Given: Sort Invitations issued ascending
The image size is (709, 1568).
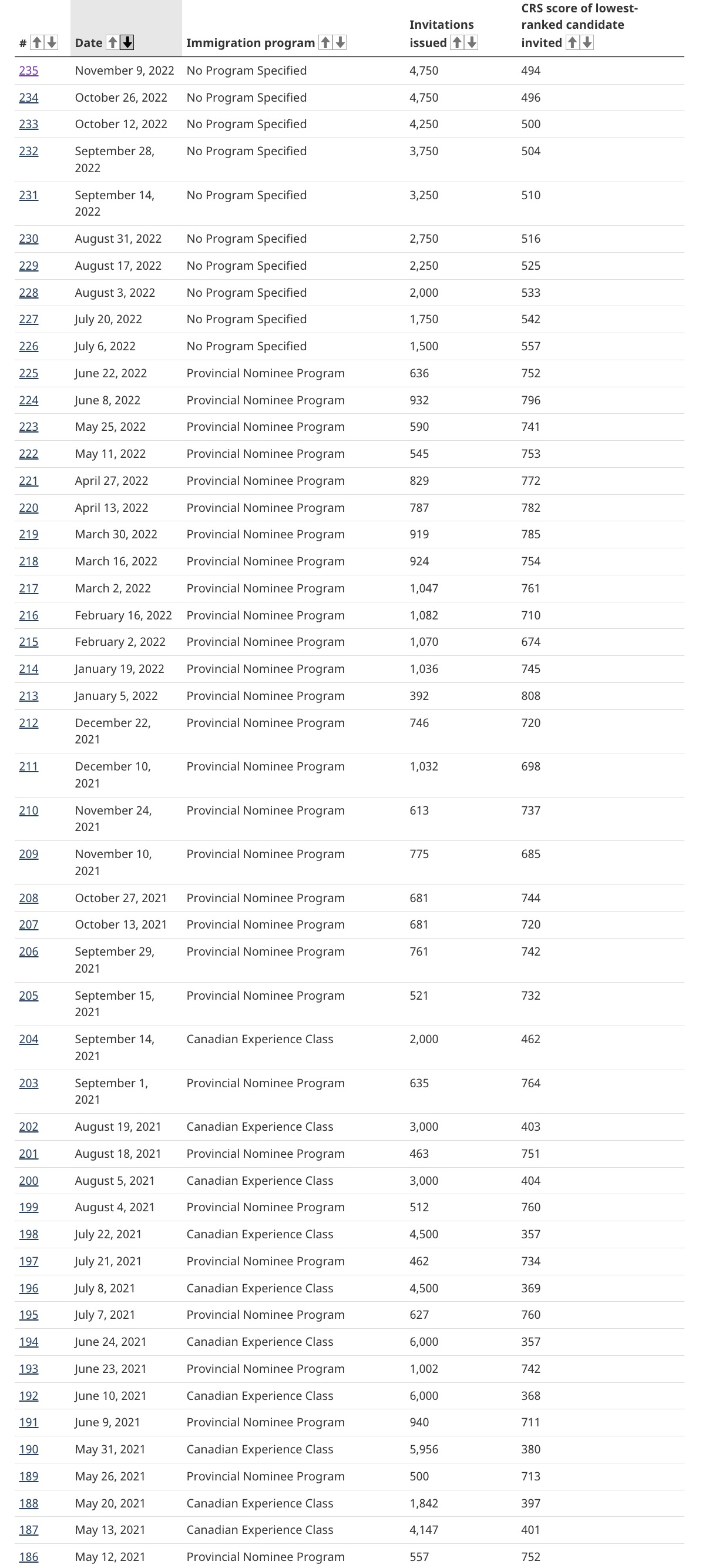Looking at the screenshot, I should (x=457, y=42).
